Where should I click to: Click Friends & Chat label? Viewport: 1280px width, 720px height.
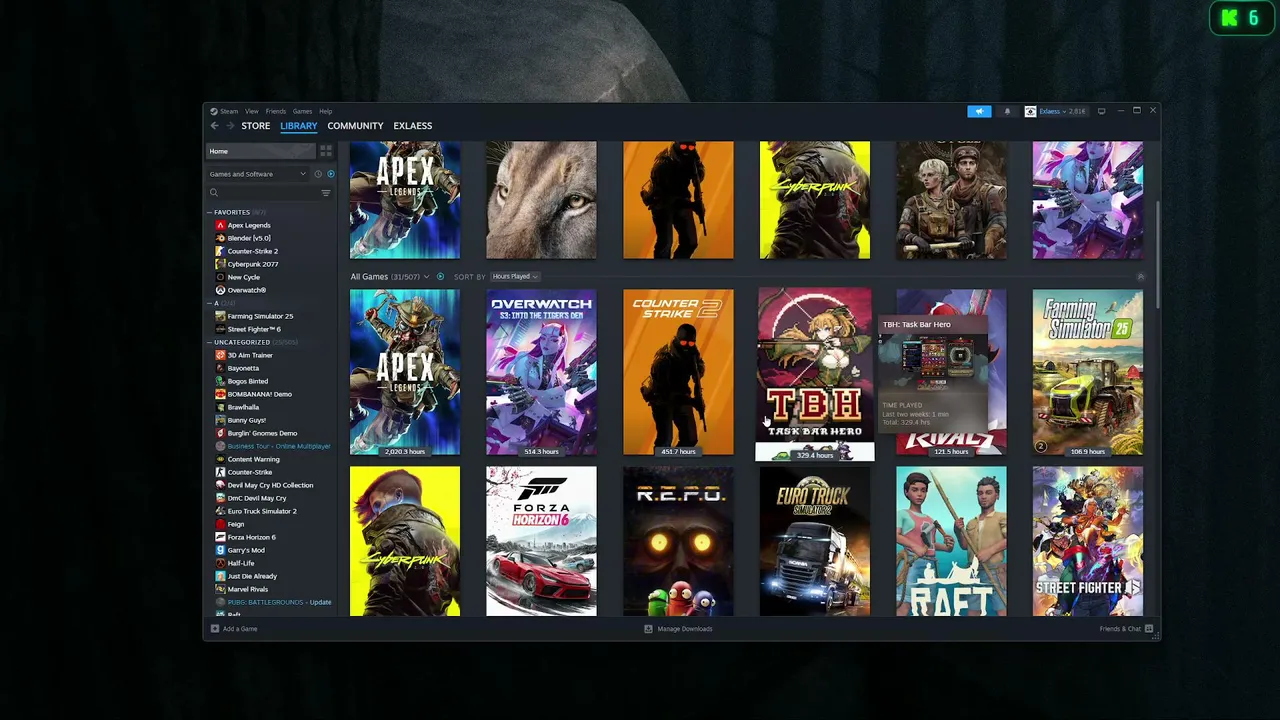(1120, 629)
